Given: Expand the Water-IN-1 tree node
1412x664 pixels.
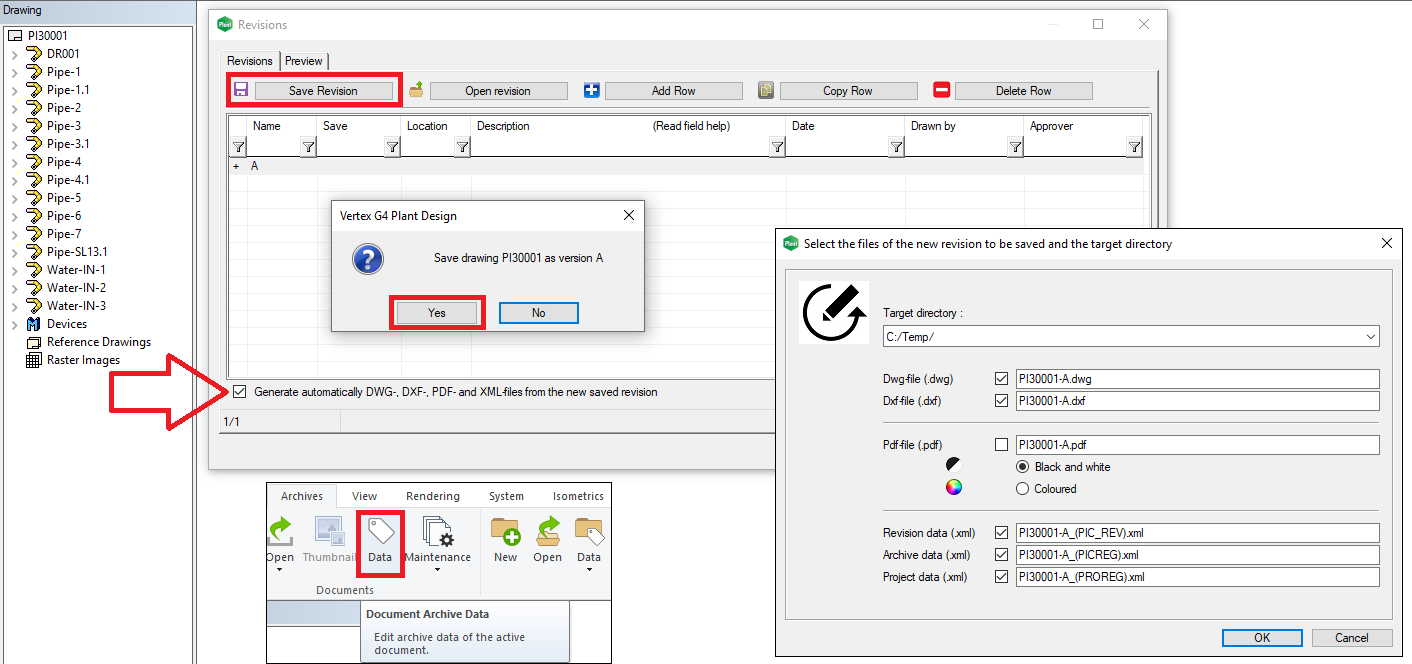Looking at the screenshot, I should tap(14, 270).
